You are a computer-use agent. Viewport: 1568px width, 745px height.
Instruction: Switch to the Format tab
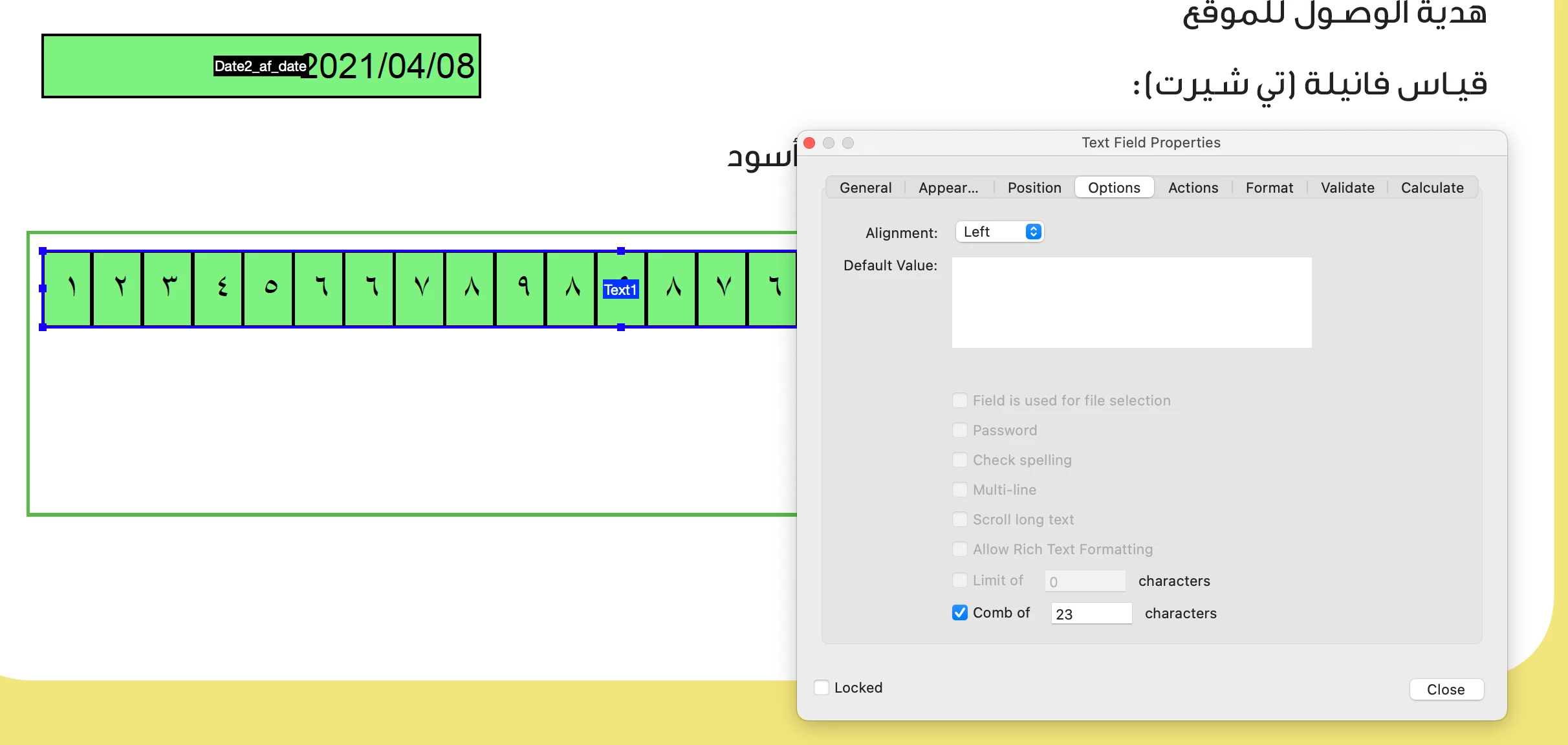point(1269,188)
